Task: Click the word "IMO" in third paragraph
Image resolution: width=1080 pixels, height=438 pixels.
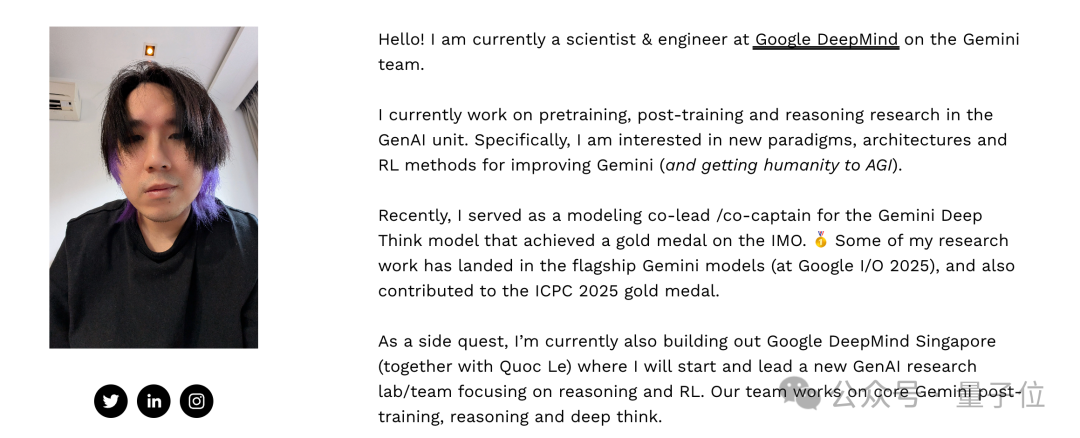Action: click(785, 240)
